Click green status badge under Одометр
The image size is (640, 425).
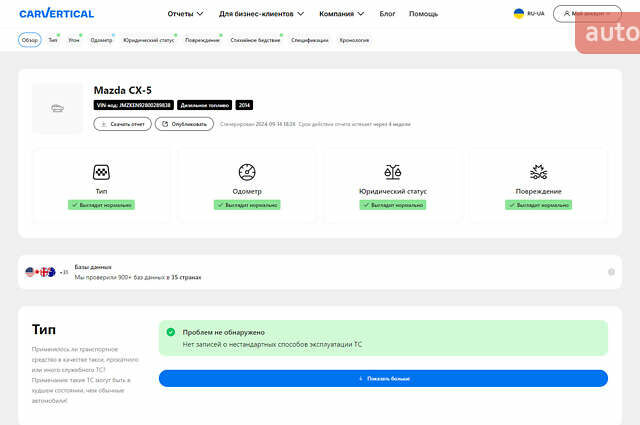pos(247,205)
